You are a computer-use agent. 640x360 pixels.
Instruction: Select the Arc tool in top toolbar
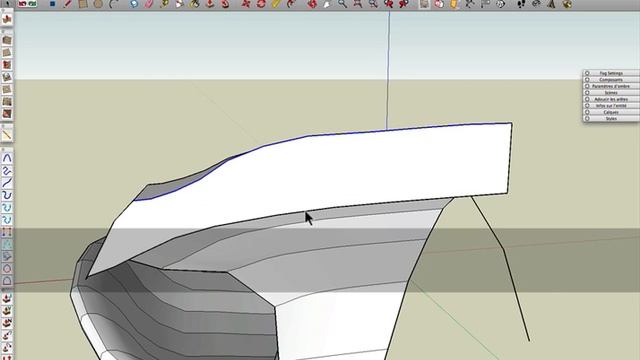click(113, 4)
